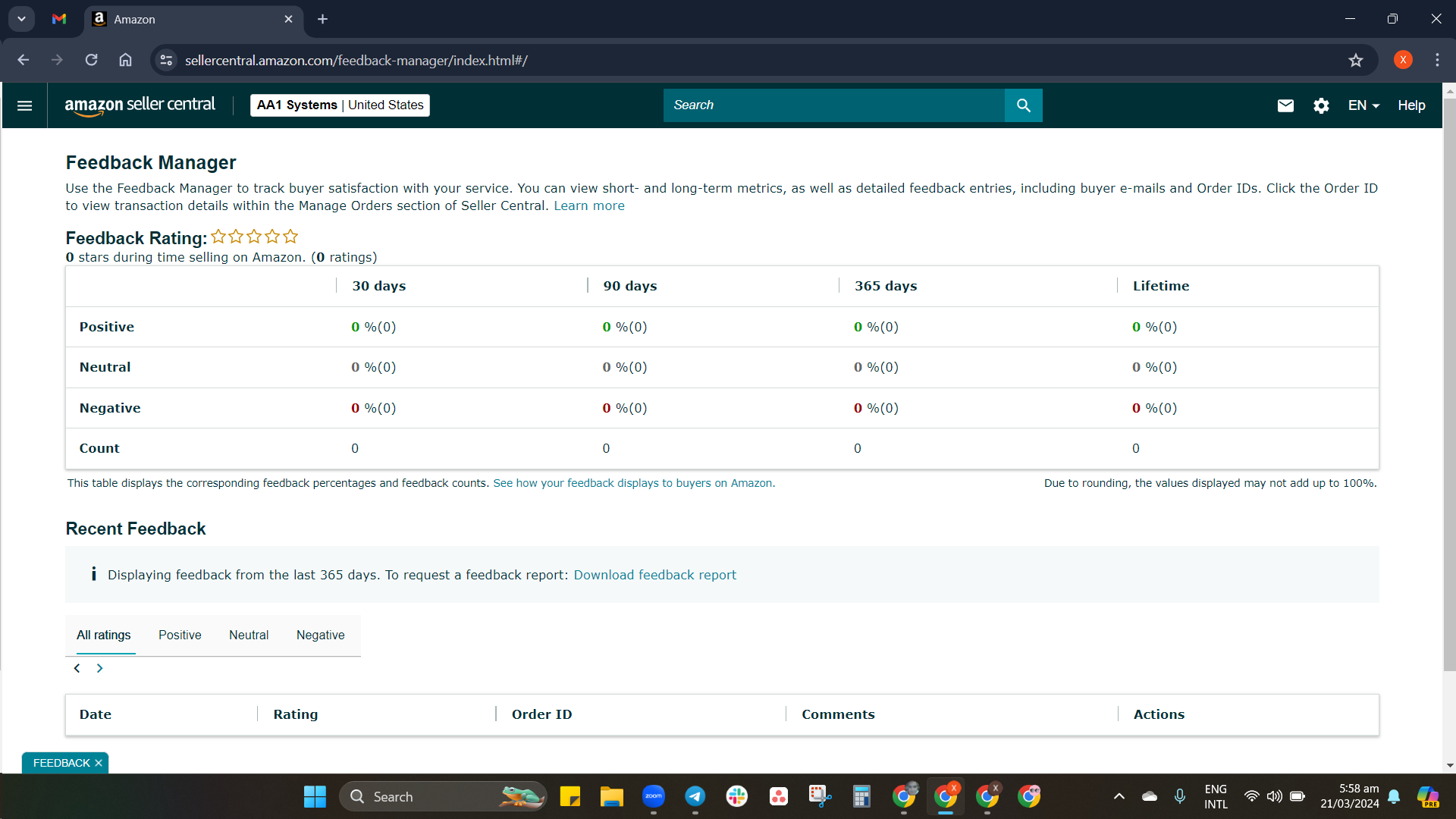Bookmark this page with star icon
The image size is (1456, 819).
[1356, 60]
